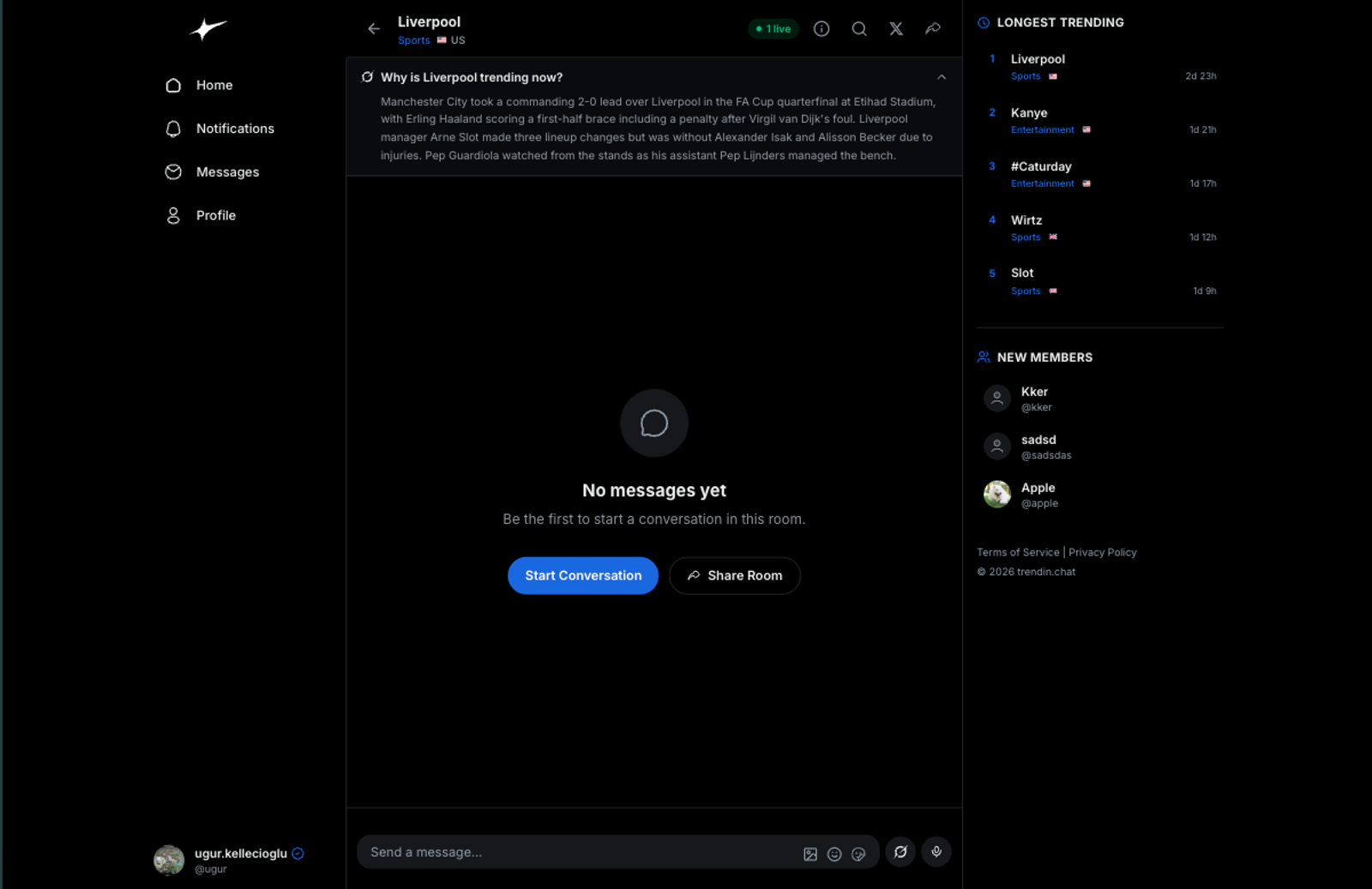Select the Messages menu label
Screen dimensions: 1372x889
[227, 172]
